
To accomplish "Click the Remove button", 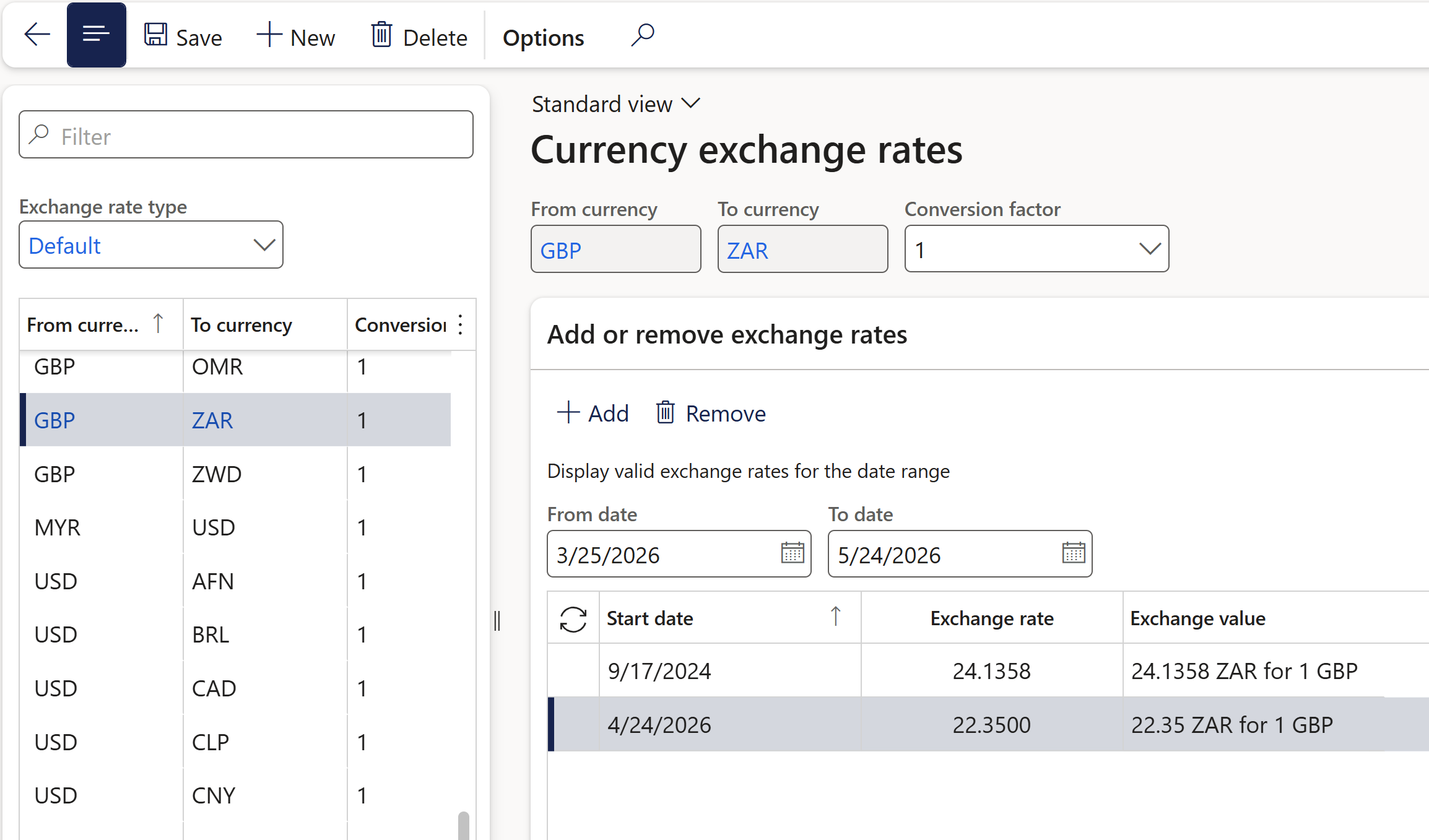I will (710, 413).
